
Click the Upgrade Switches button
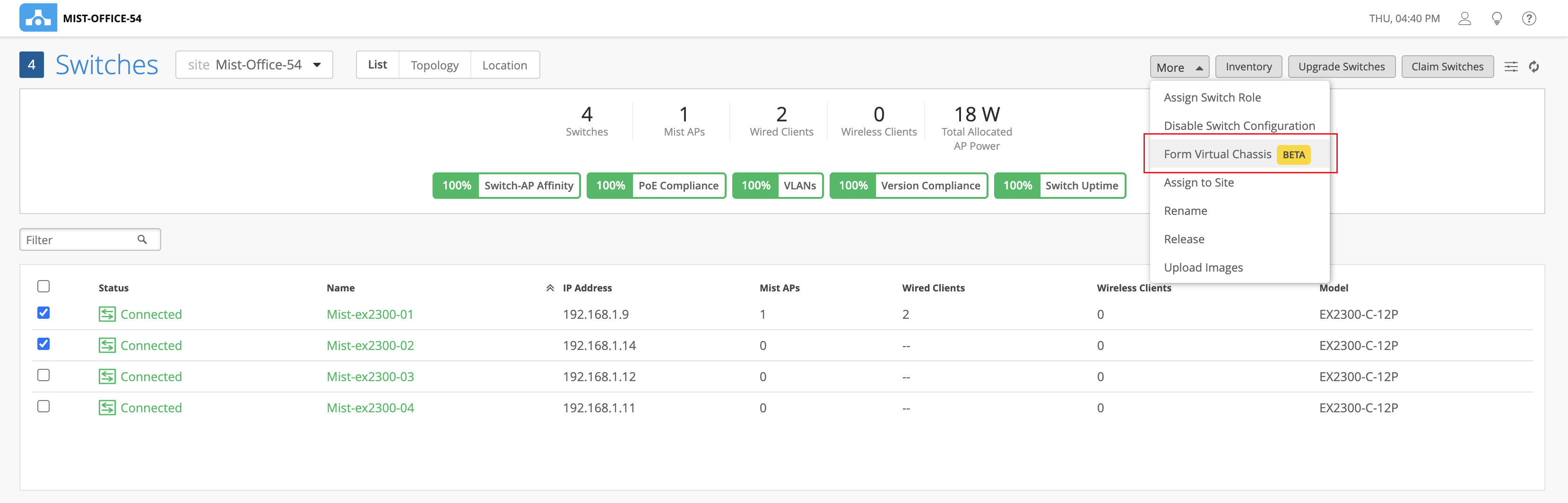[1342, 67]
